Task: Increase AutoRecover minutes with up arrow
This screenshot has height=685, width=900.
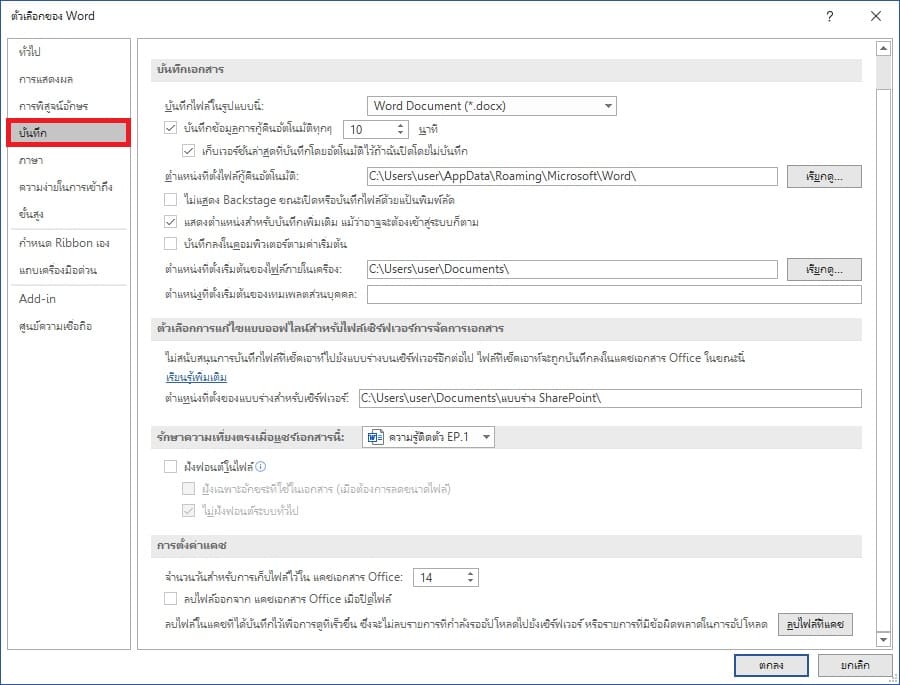Action: coord(401,125)
